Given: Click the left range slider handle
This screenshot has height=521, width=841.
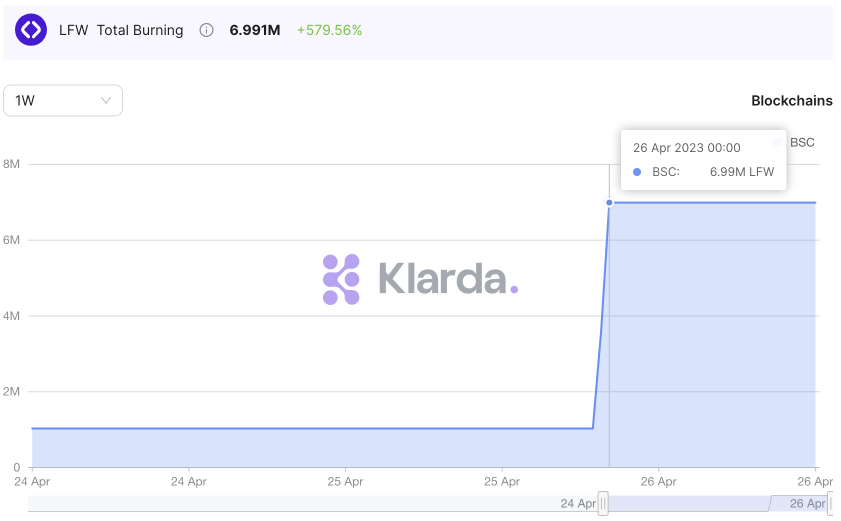Looking at the screenshot, I should pos(603,503).
